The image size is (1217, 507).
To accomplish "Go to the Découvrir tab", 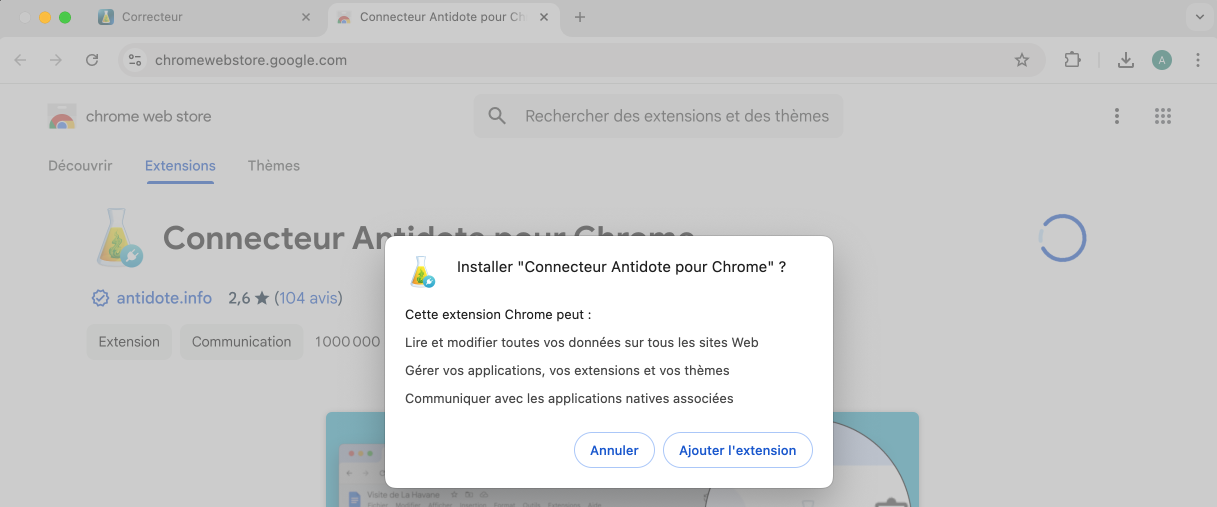I will pos(80,166).
